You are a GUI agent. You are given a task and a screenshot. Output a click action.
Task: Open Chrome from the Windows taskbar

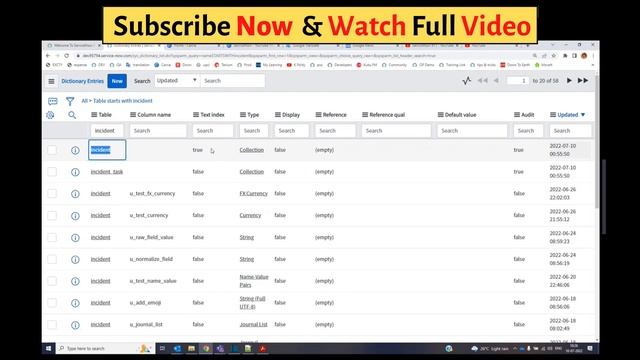[x=206, y=348]
